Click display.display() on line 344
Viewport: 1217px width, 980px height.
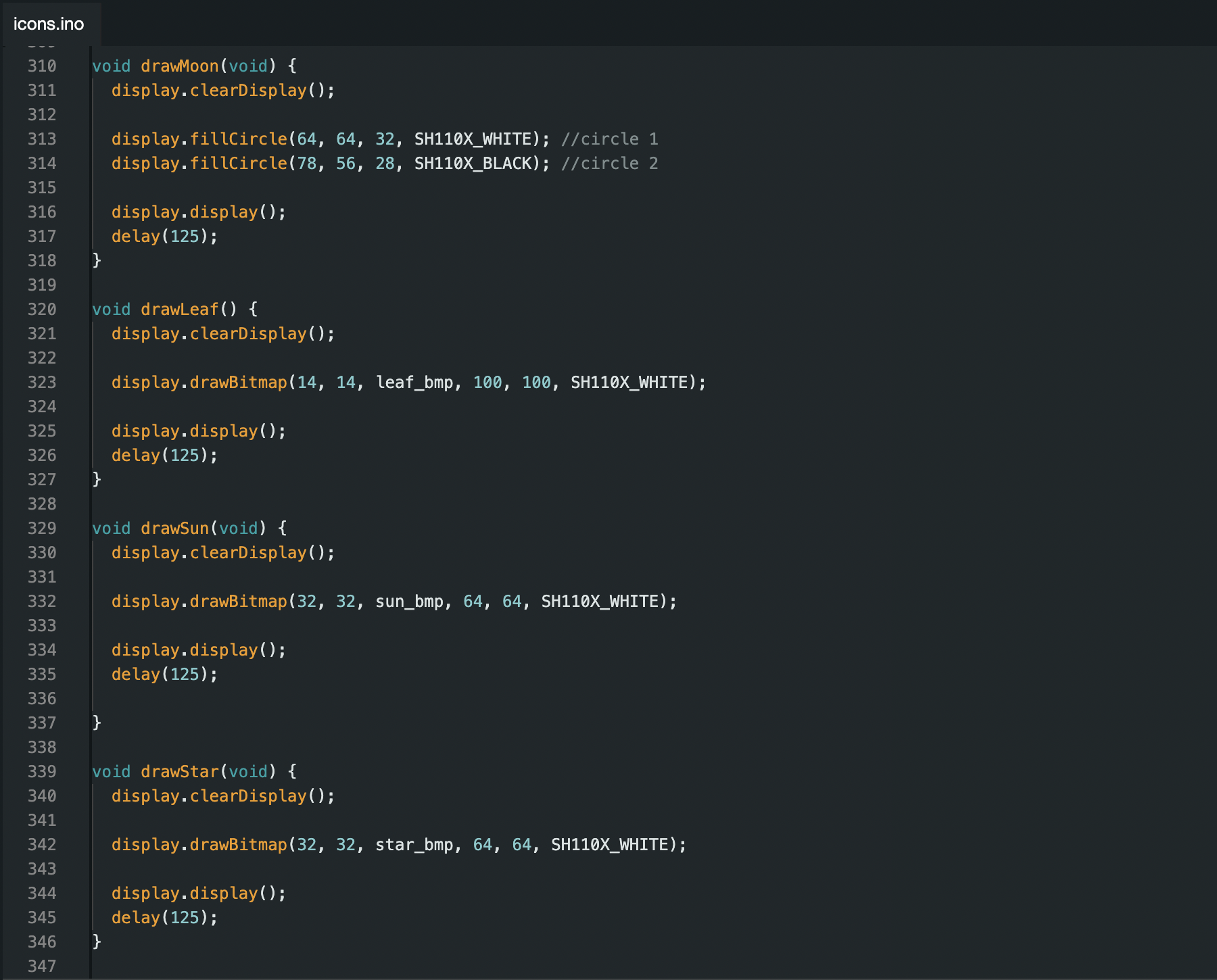[x=199, y=893]
